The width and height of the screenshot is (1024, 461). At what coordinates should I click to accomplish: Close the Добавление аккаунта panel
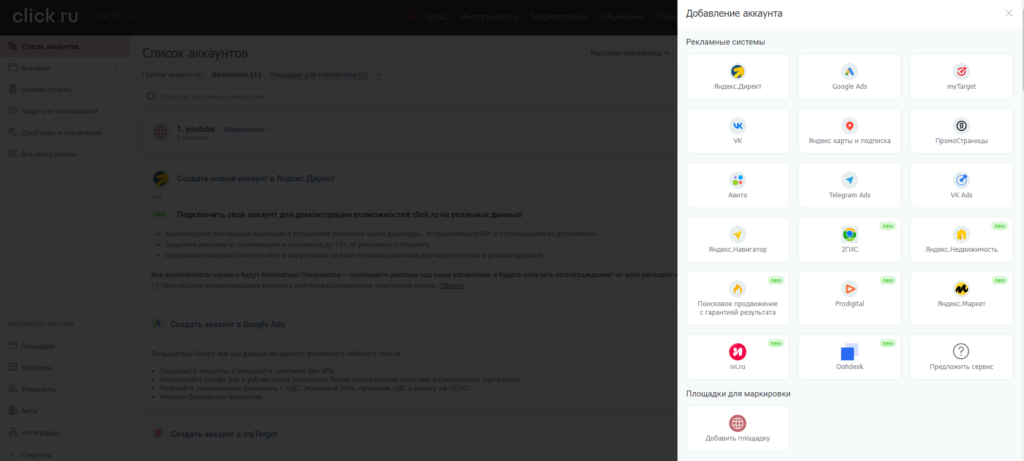coord(1008,13)
